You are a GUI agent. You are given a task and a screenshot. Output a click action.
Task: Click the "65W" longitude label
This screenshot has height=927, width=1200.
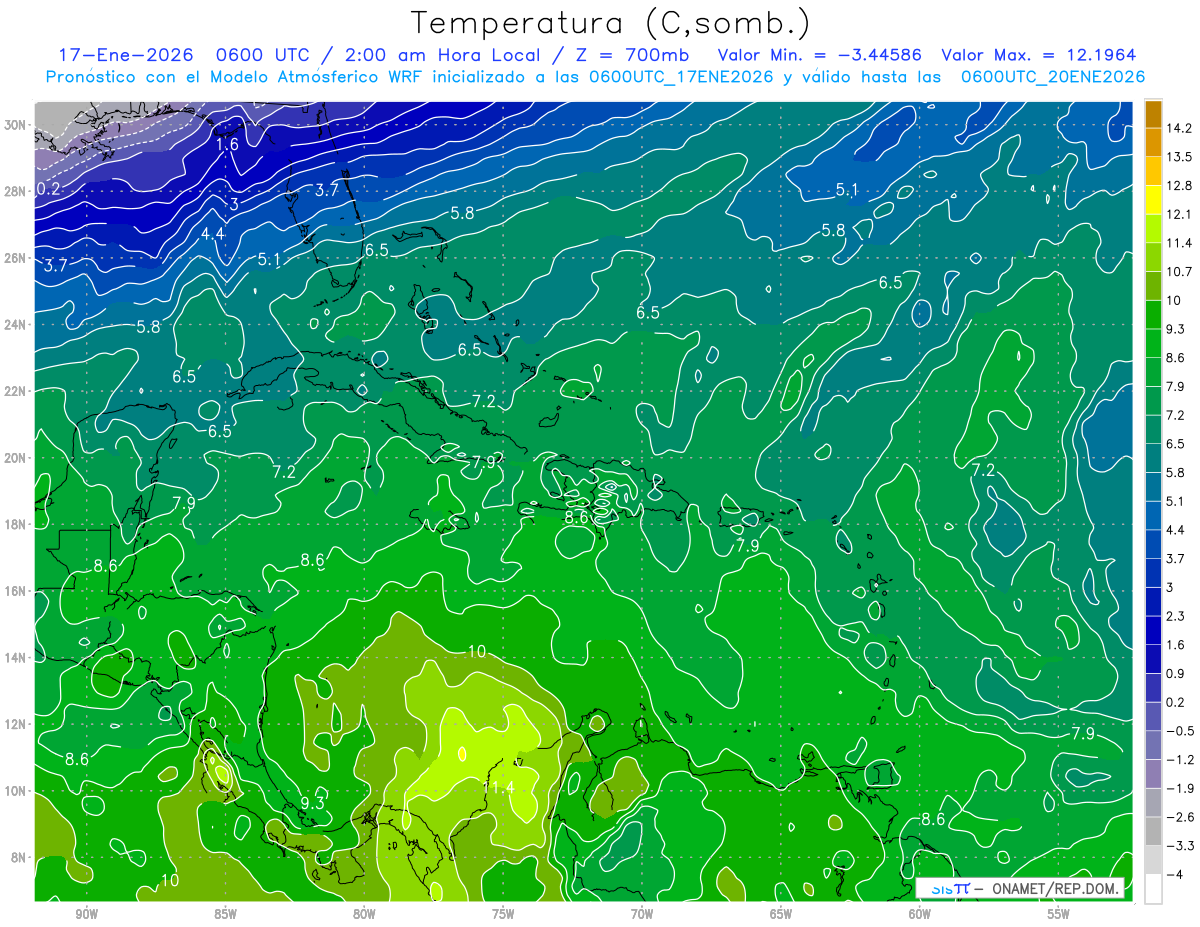point(780,915)
